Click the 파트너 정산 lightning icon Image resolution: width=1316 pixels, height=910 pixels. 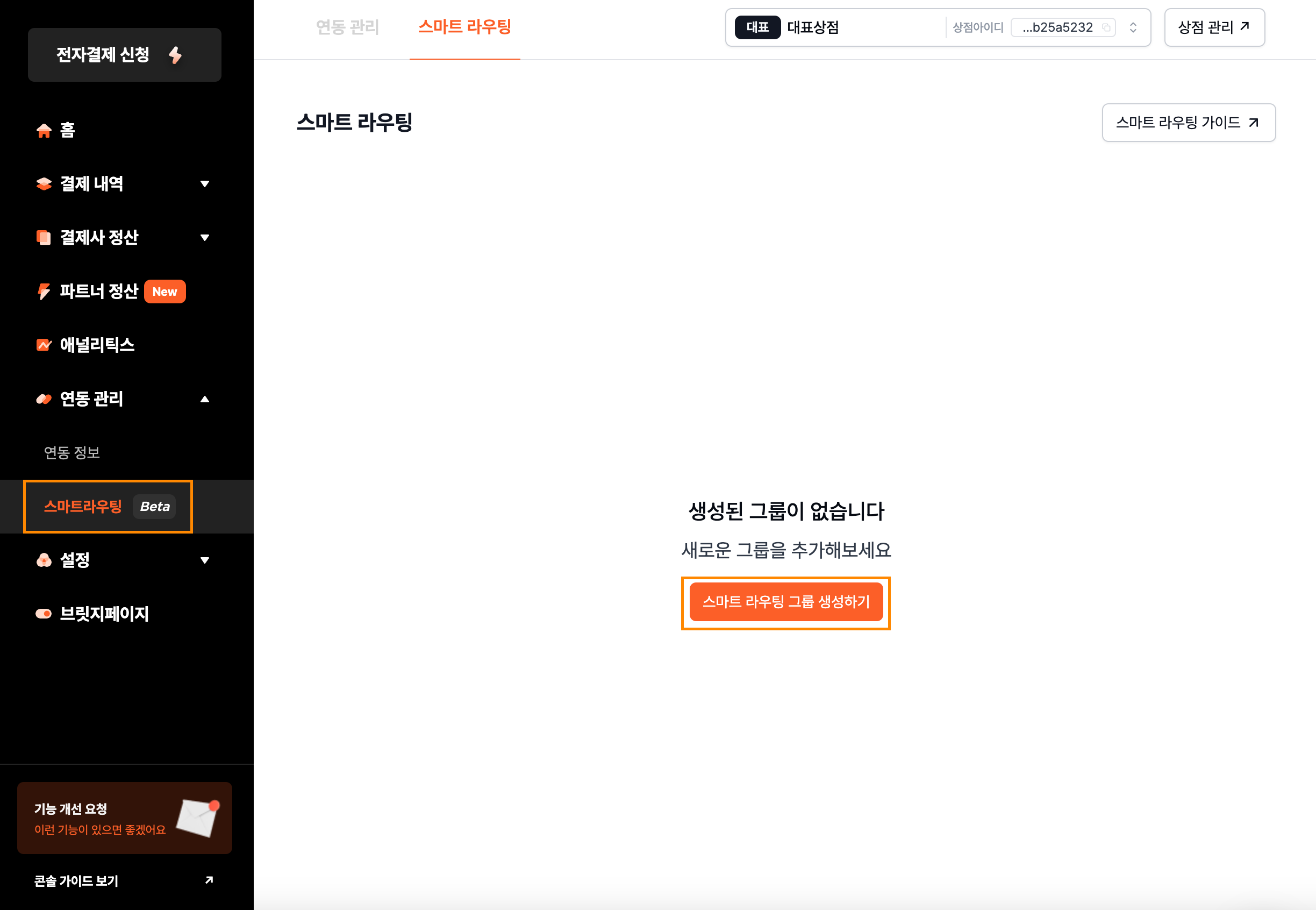pos(44,292)
